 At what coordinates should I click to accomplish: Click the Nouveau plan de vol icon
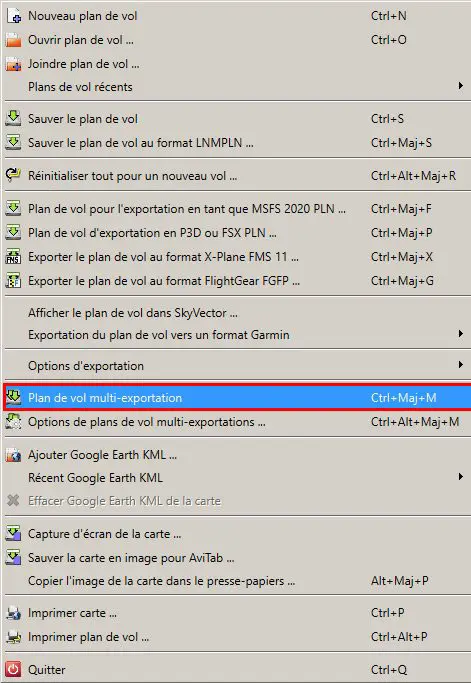tap(14, 16)
